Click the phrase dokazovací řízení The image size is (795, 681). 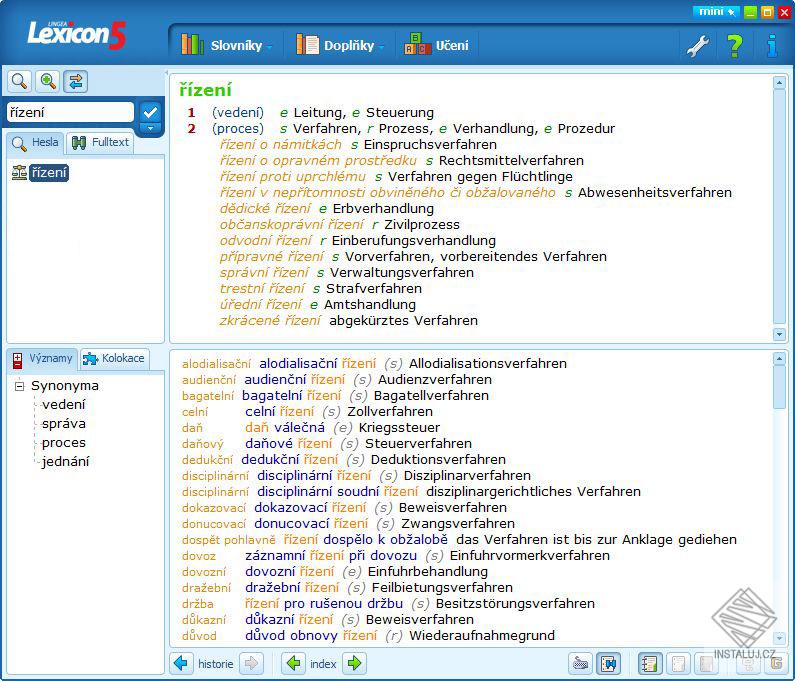click(310, 508)
